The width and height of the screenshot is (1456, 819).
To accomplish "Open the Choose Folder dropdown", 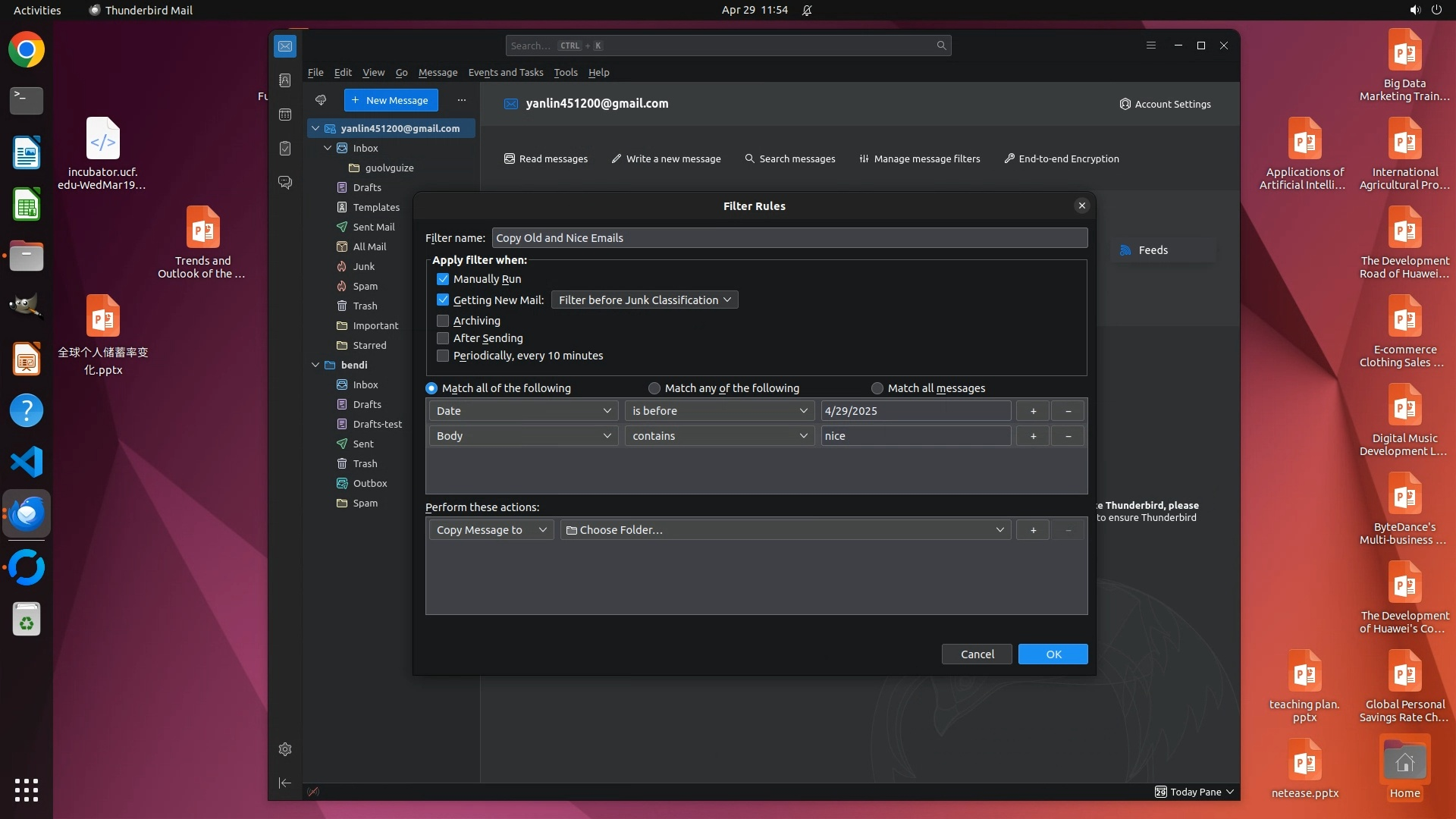I will pyautogui.click(x=785, y=530).
